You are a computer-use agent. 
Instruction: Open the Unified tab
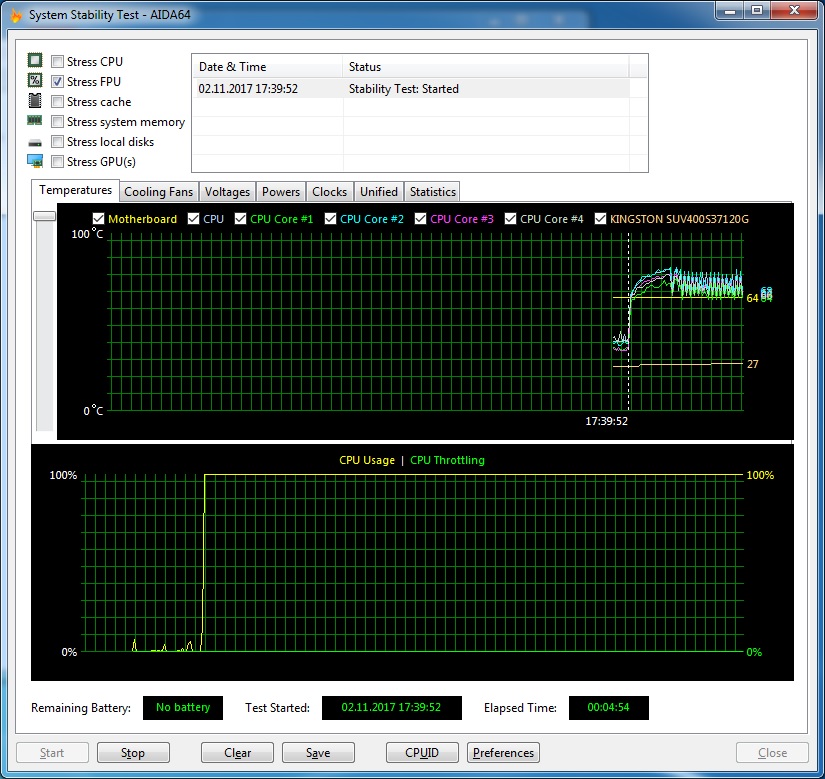(x=379, y=192)
